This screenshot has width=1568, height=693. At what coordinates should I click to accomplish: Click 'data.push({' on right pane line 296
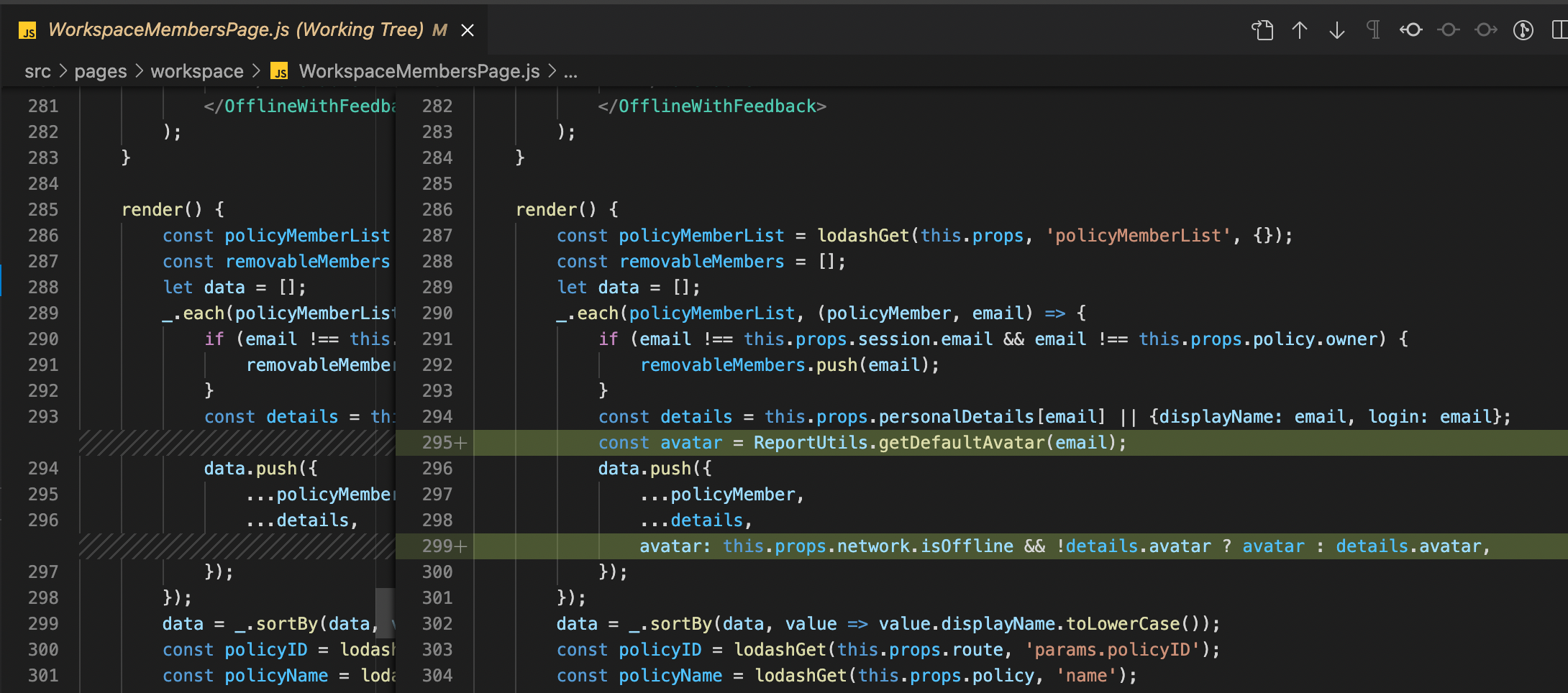click(x=655, y=469)
